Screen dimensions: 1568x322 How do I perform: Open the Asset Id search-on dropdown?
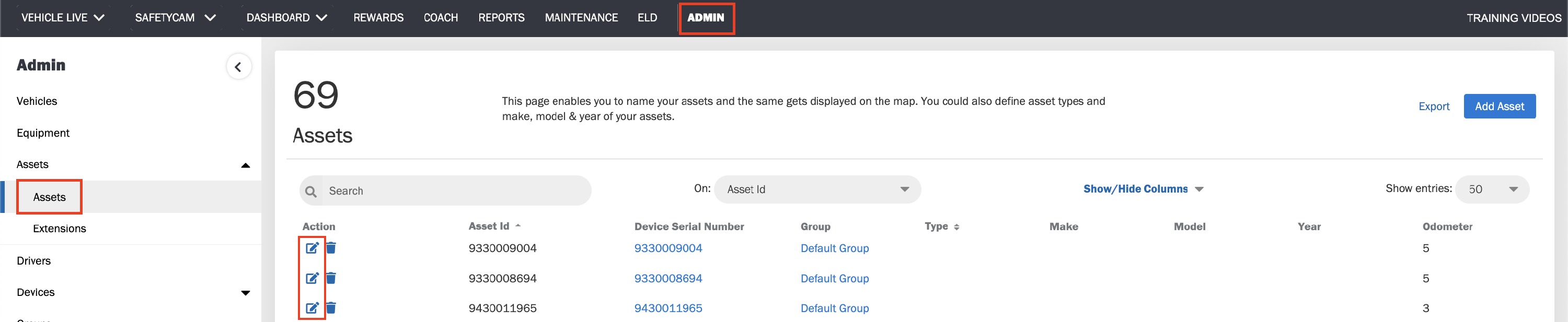pos(817,189)
